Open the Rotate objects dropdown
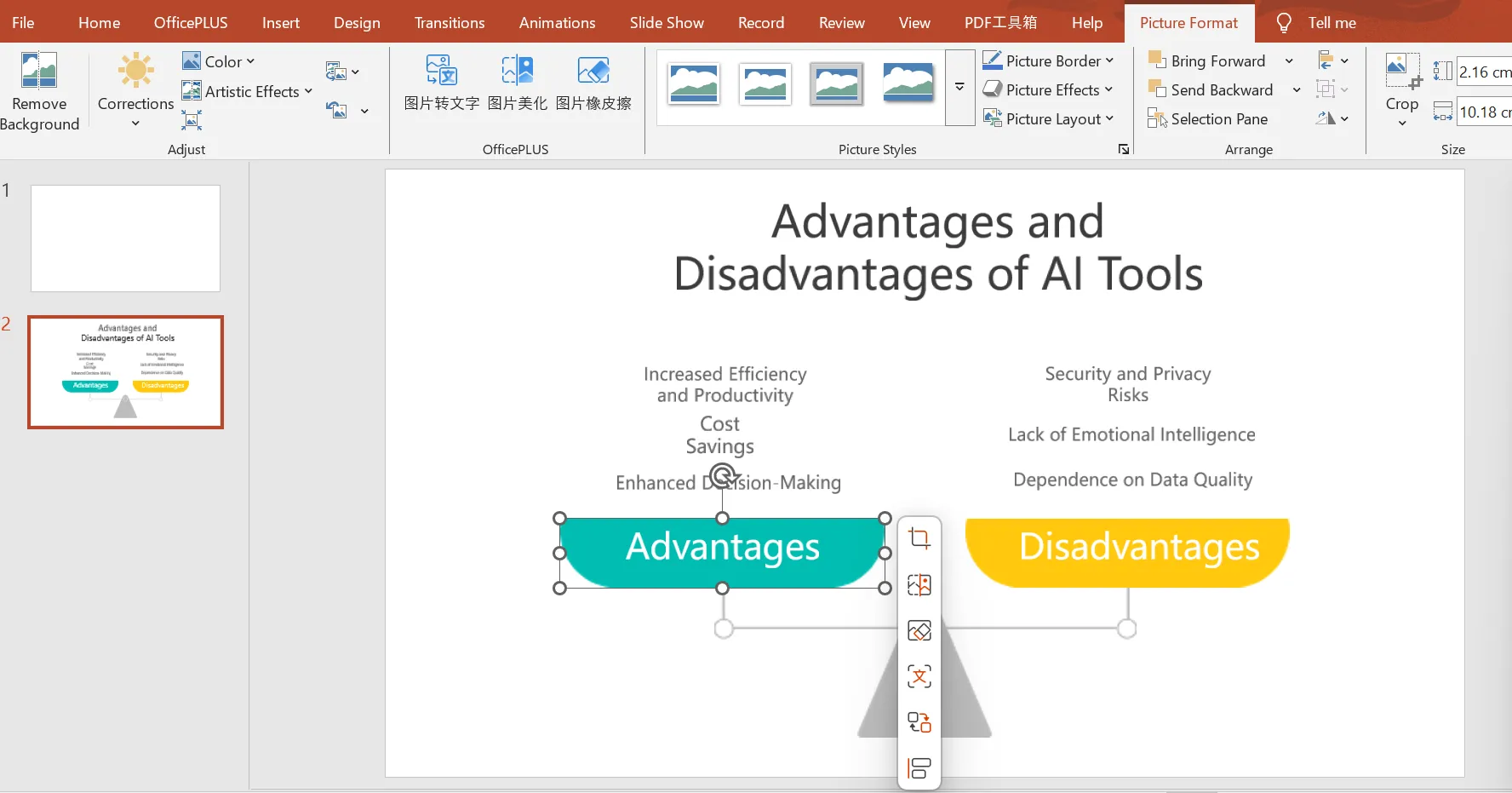Viewport: 1512px width, 793px height. (1332, 119)
